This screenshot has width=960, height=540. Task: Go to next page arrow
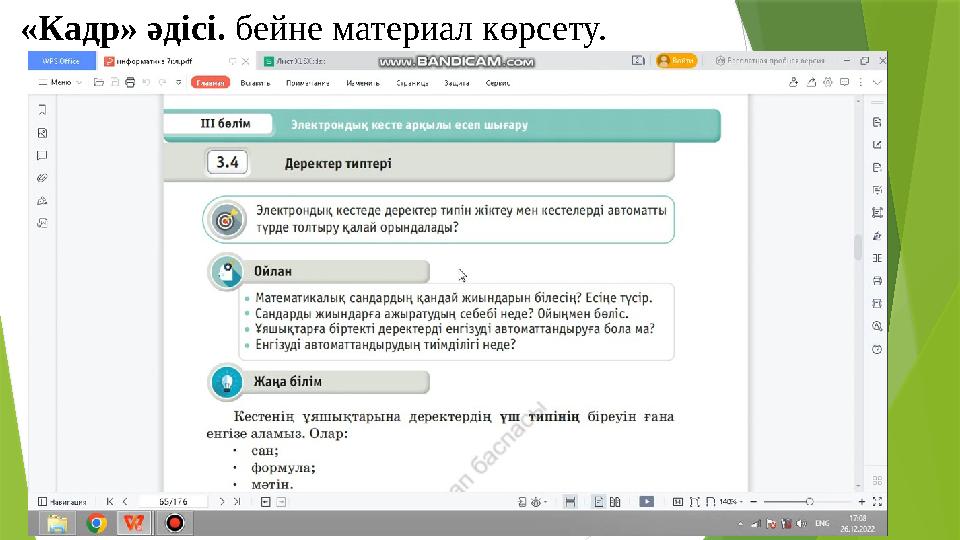[222, 501]
